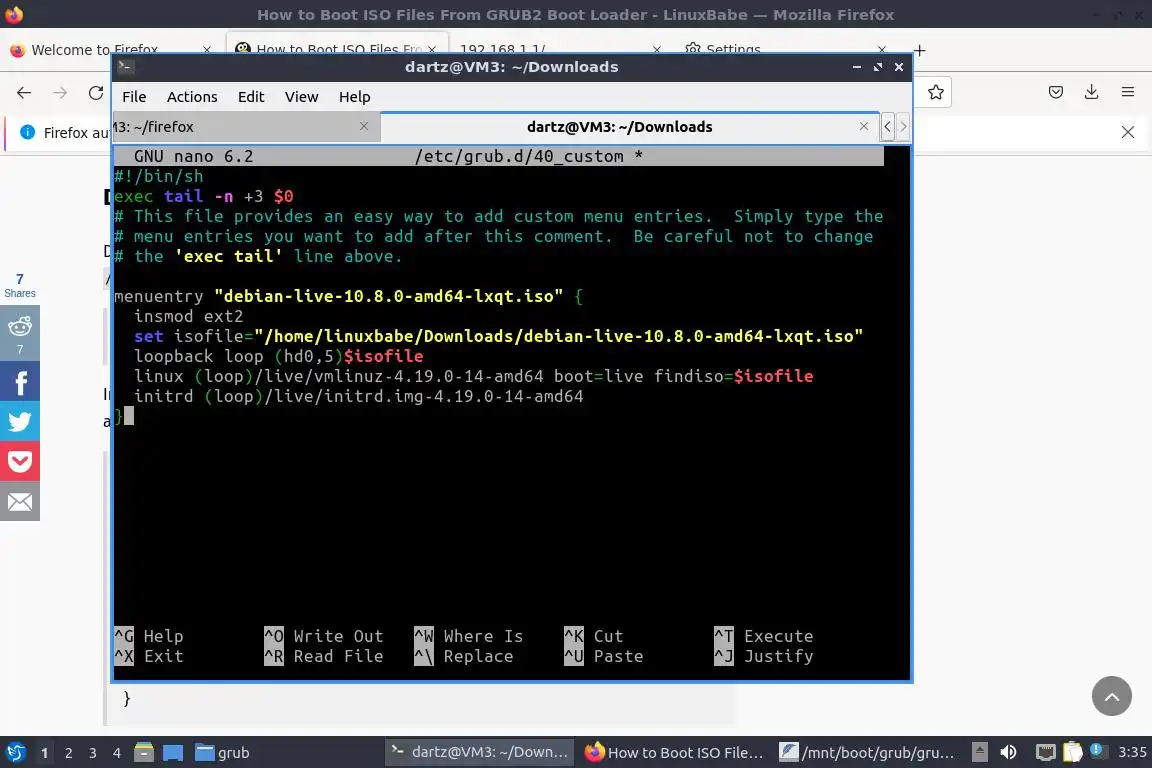Image resolution: width=1152 pixels, height=768 pixels.
Task: Click the 'exec tail -n +3 $0' line
Action: (x=204, y=196)
